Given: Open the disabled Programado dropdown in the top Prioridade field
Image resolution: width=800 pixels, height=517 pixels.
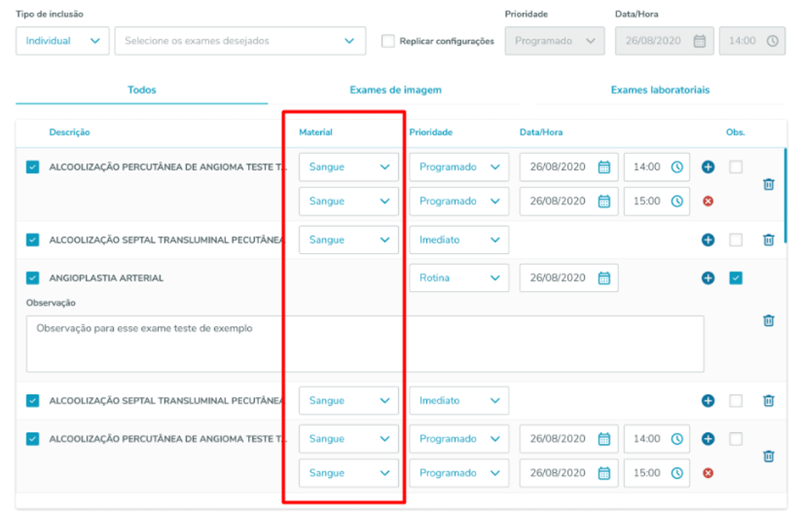Looking at the screenshot, I should [x=555, y=41].
